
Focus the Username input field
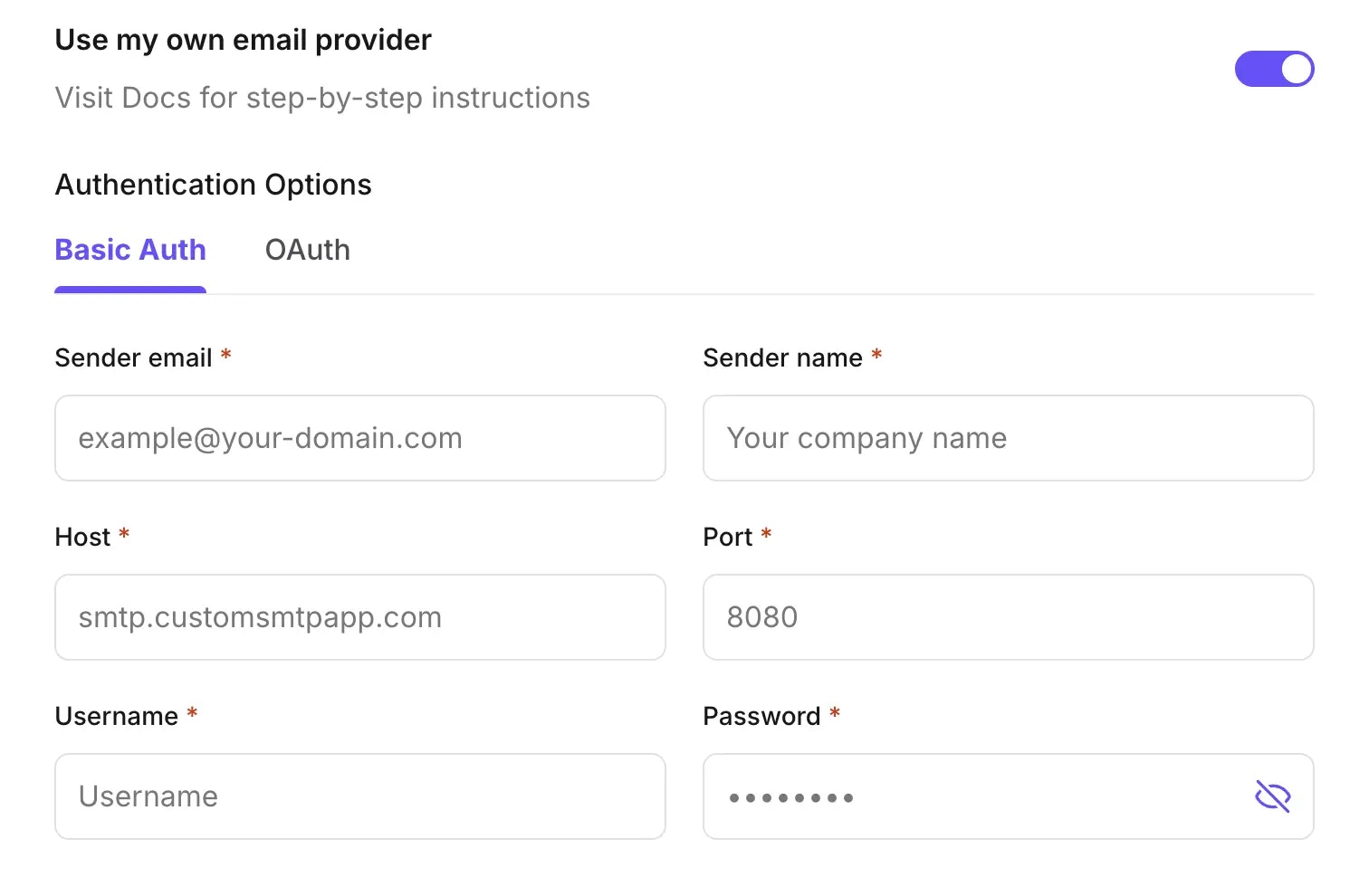pos(359,796)
